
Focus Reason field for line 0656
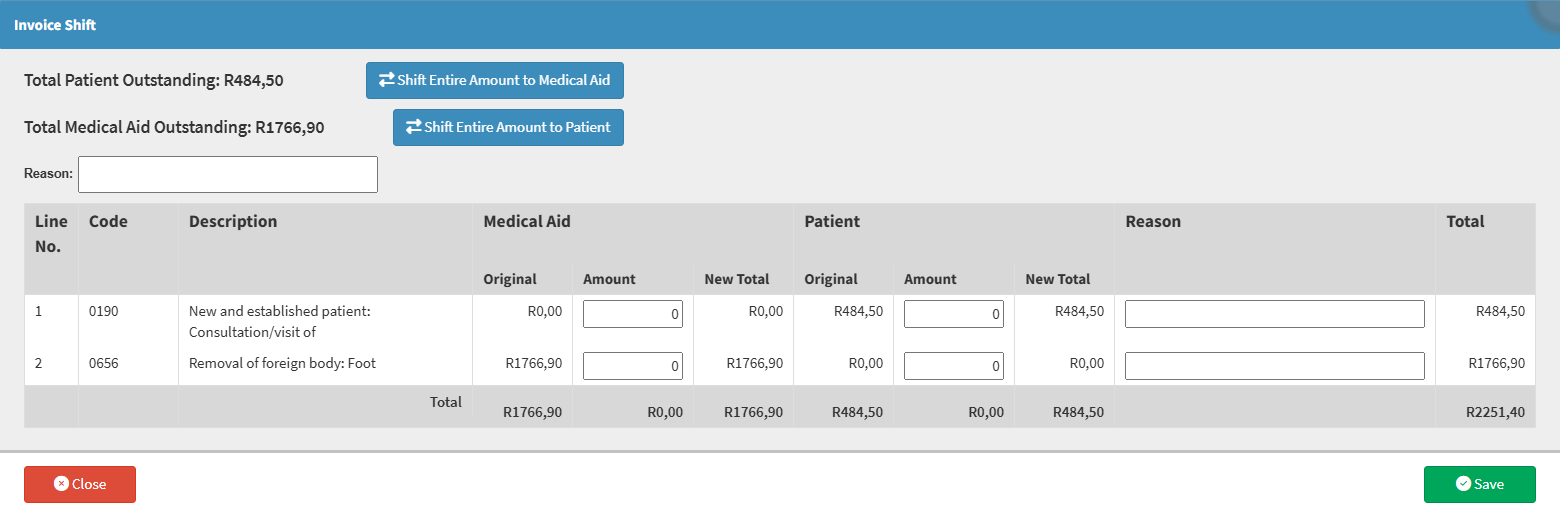tap(1275, 366)
